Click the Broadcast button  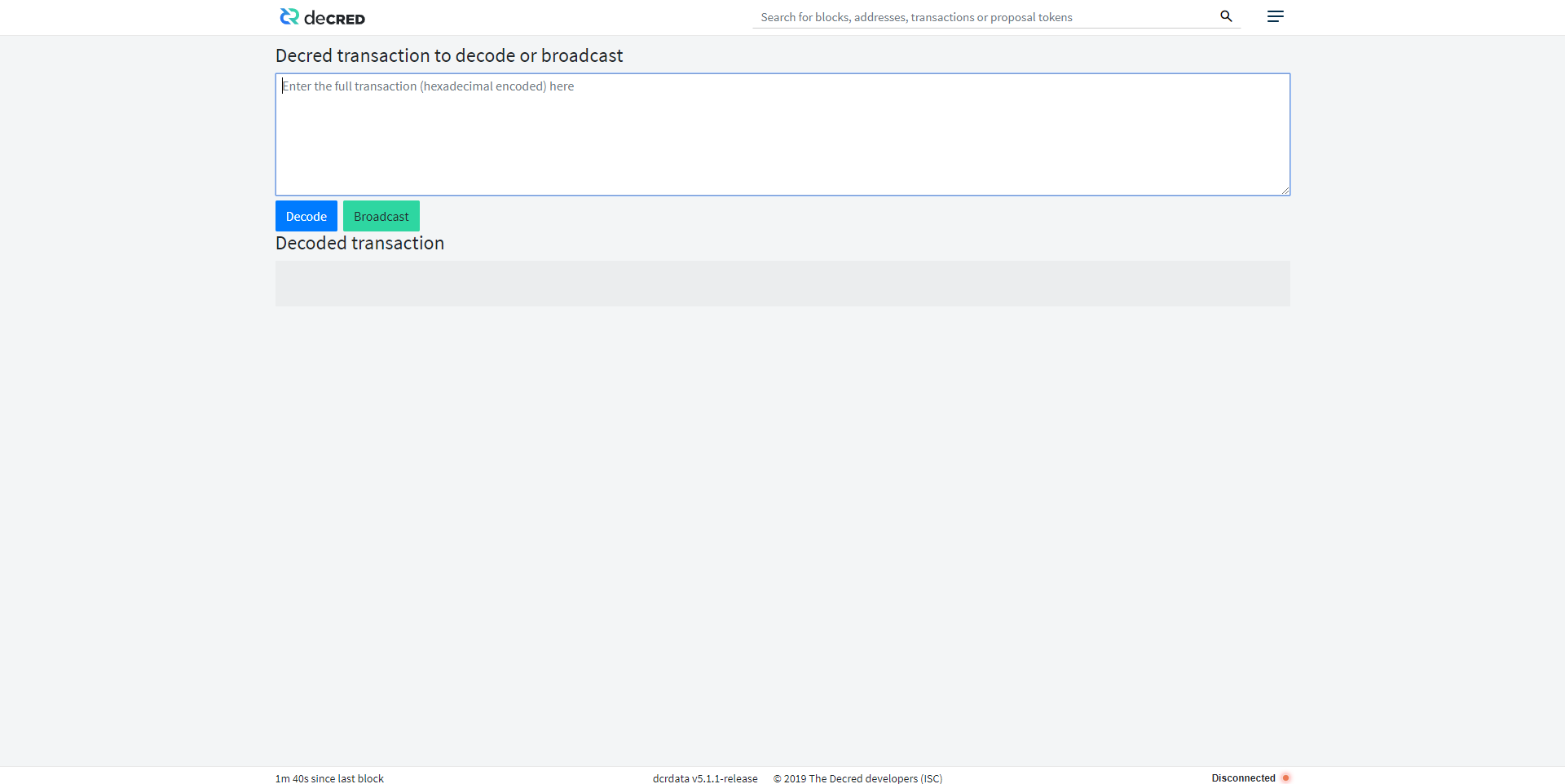pos(381,216)
